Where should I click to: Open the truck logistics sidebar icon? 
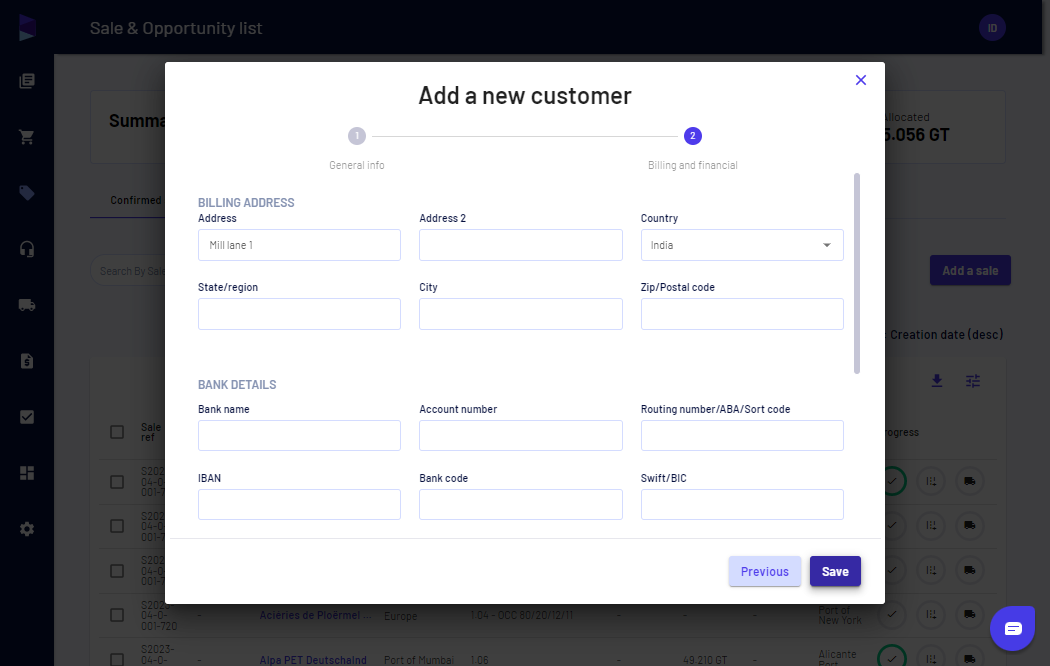pyautogui.click(x=27, y=305)
